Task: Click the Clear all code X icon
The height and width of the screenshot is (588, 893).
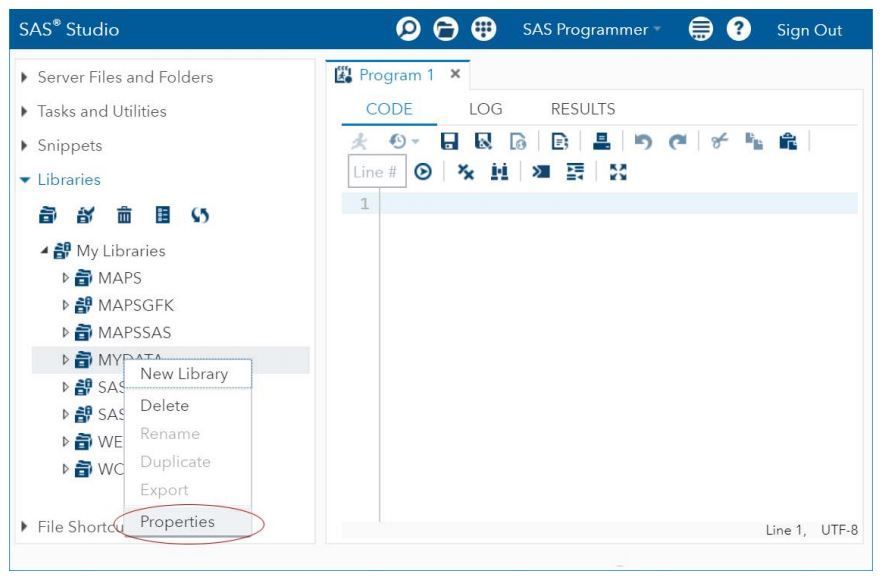Action: [466, 172]
